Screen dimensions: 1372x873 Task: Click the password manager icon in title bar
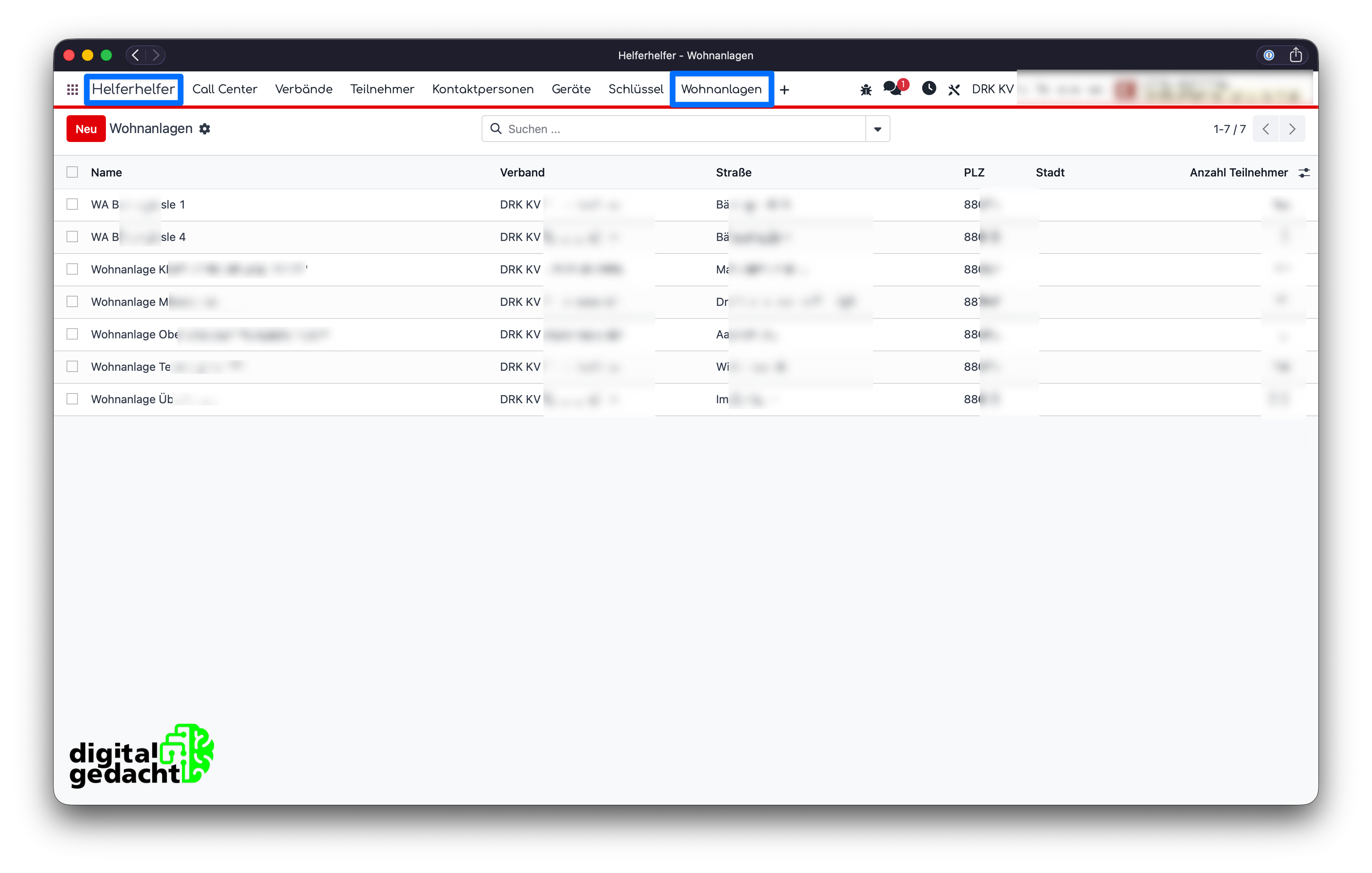pyautogui.click(x=1269, y=55)
